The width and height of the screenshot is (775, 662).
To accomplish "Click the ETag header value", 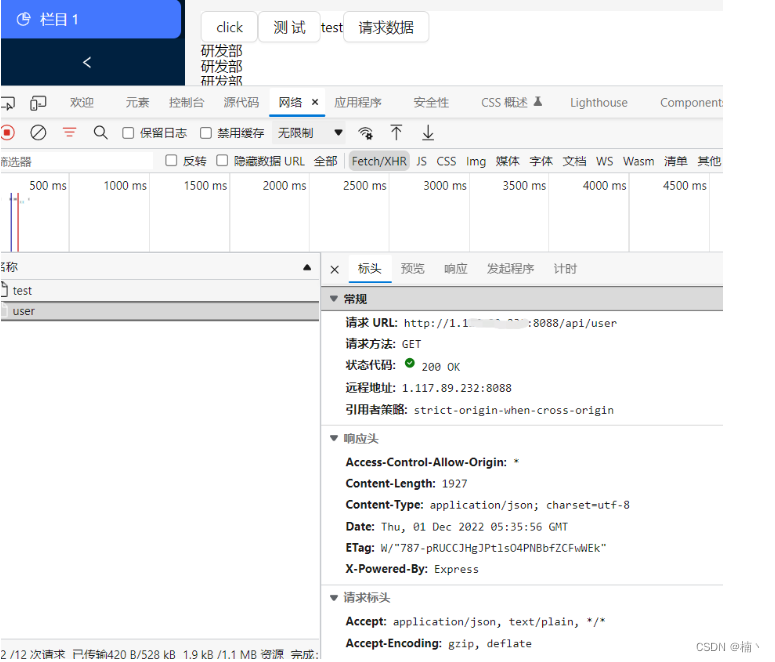I will click(x=493, y=548).
